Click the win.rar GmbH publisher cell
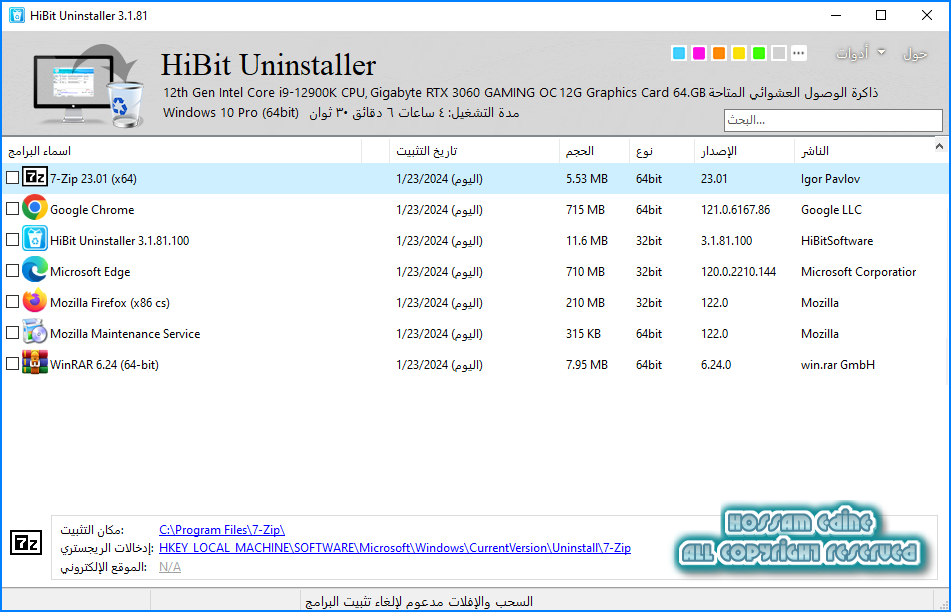Image resolution: width=951 pixels, height=612 pixels. (x=838, y=365)
